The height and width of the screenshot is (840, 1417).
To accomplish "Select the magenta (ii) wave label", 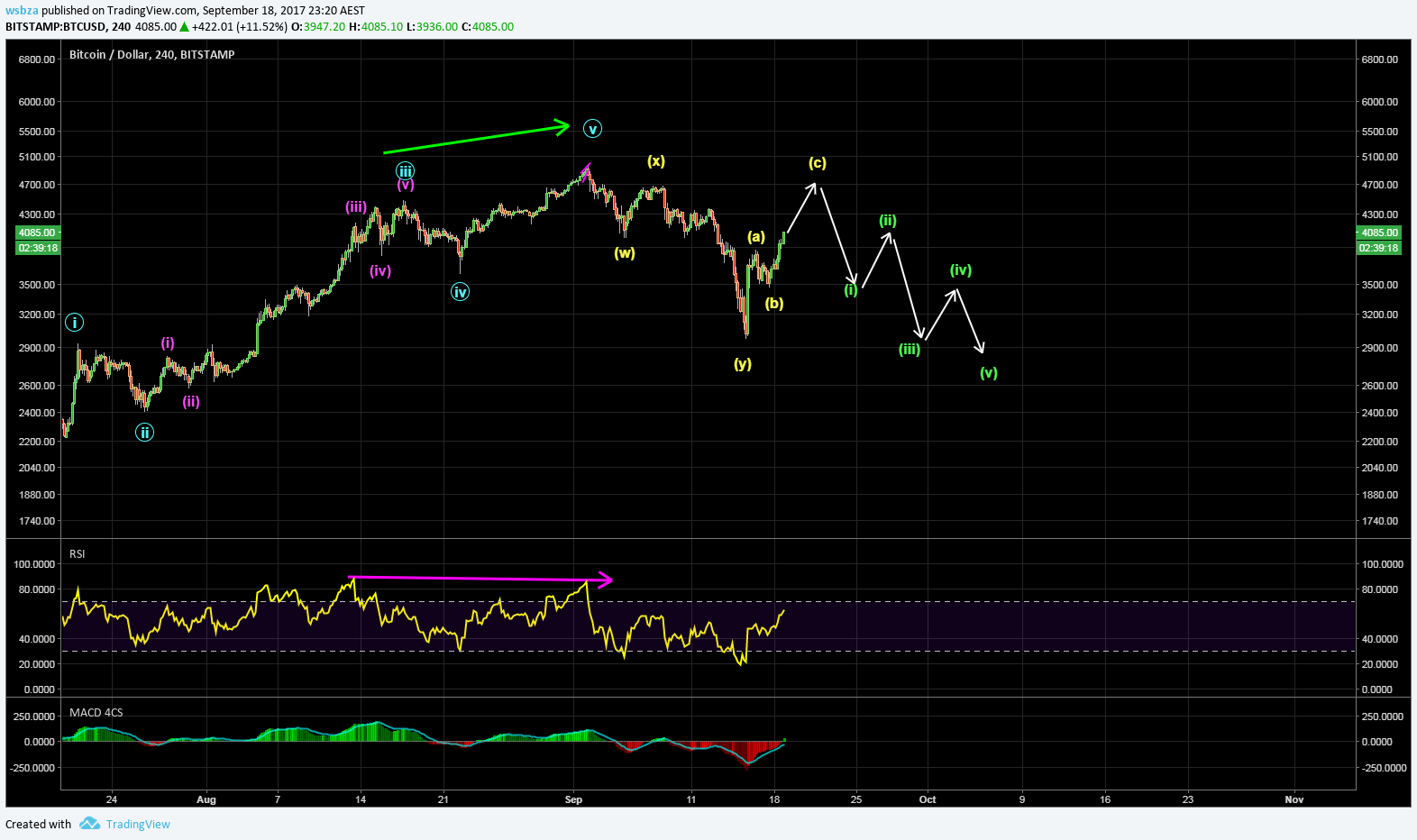I will (191, 401).
